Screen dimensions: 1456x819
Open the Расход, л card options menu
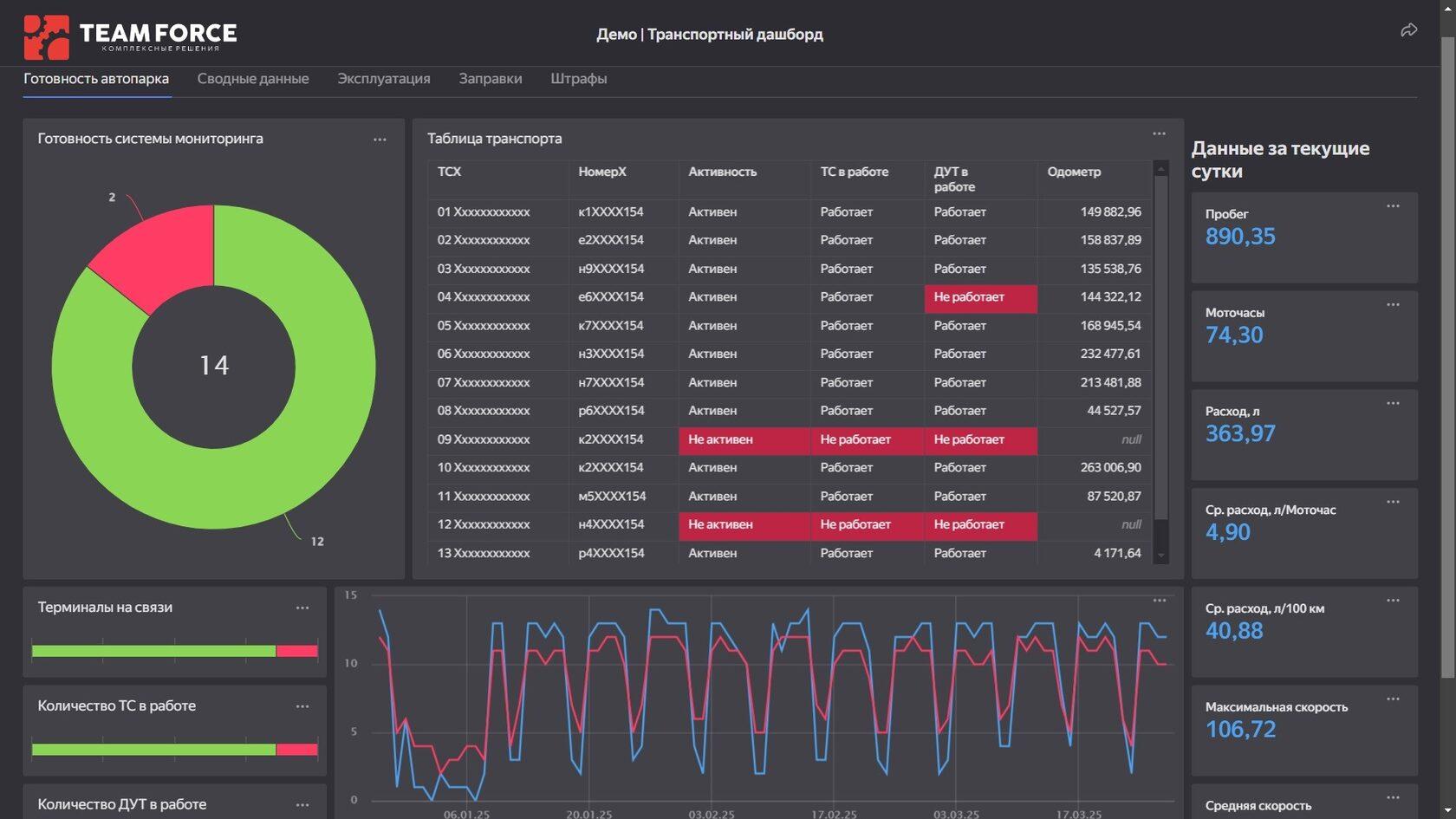click(x=1393, y=404)
